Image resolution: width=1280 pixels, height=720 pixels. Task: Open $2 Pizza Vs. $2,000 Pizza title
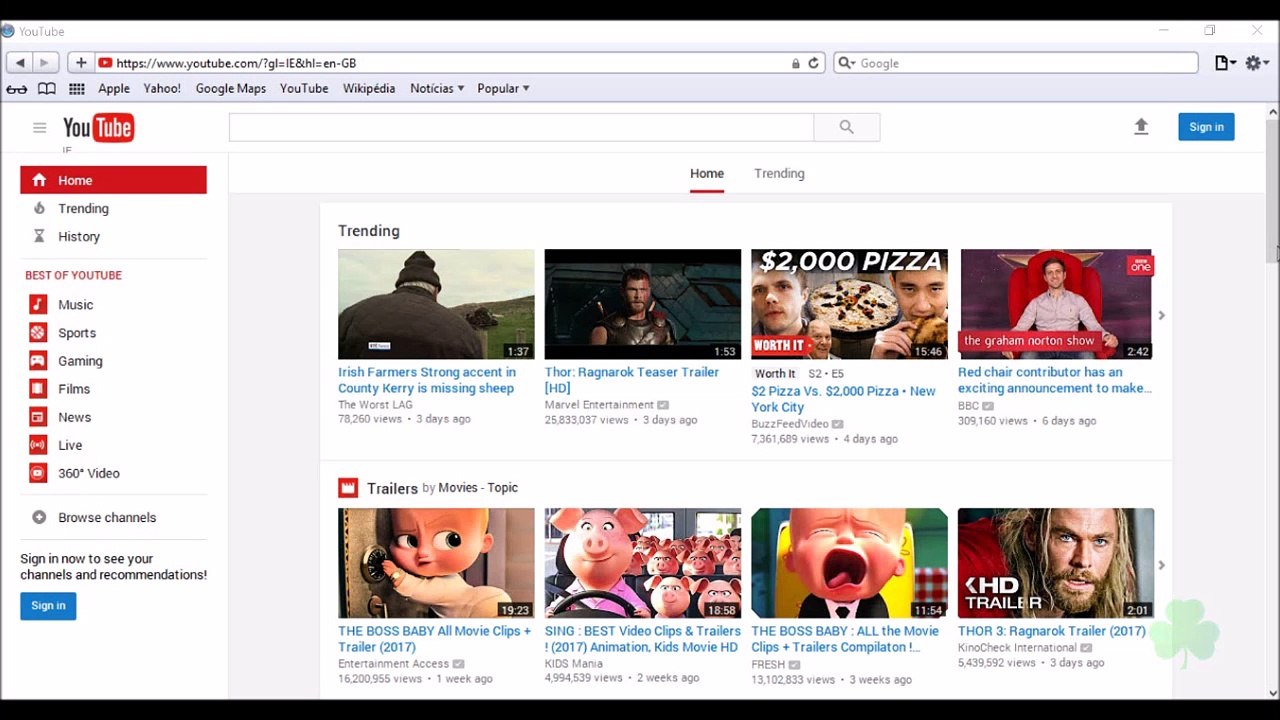point(843,399)
